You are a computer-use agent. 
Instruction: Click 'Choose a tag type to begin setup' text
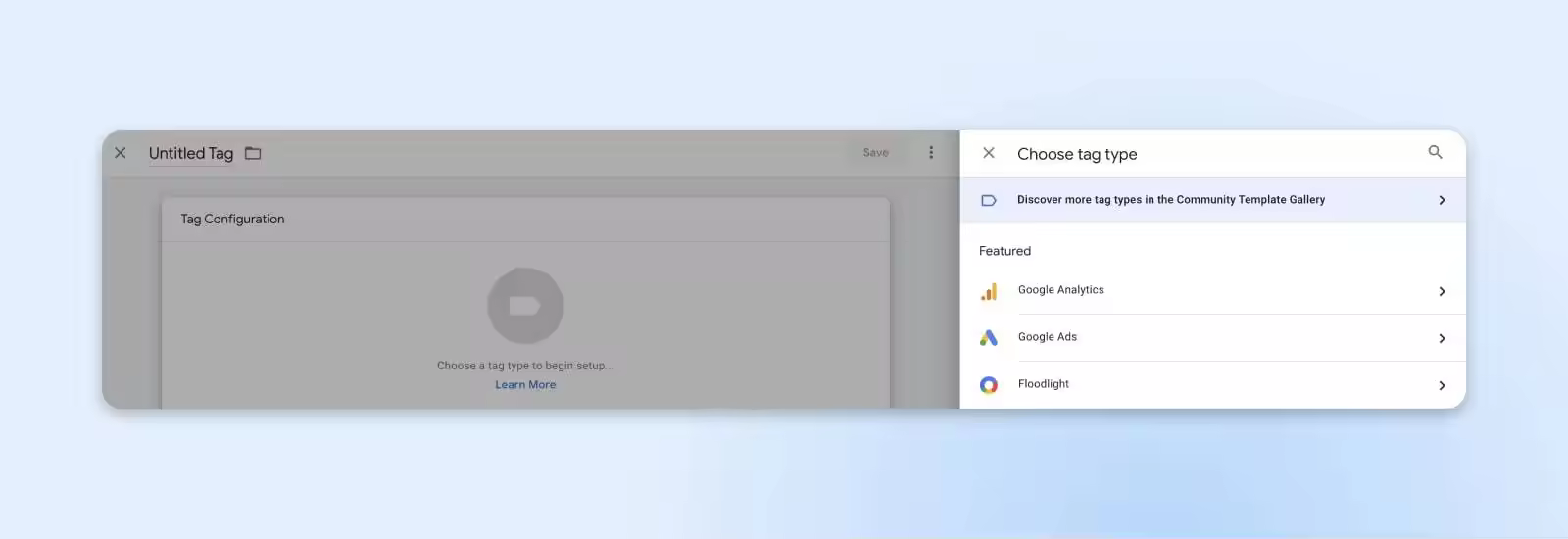click(525, 366)
